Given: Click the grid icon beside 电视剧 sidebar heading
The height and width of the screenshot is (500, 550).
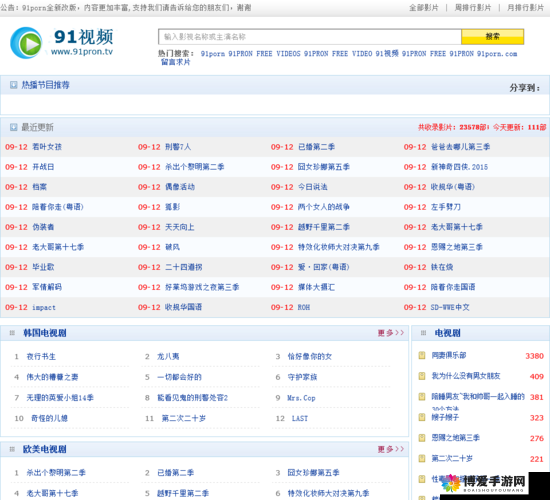Looking at the screenshot, I should (x=423, y=333).
